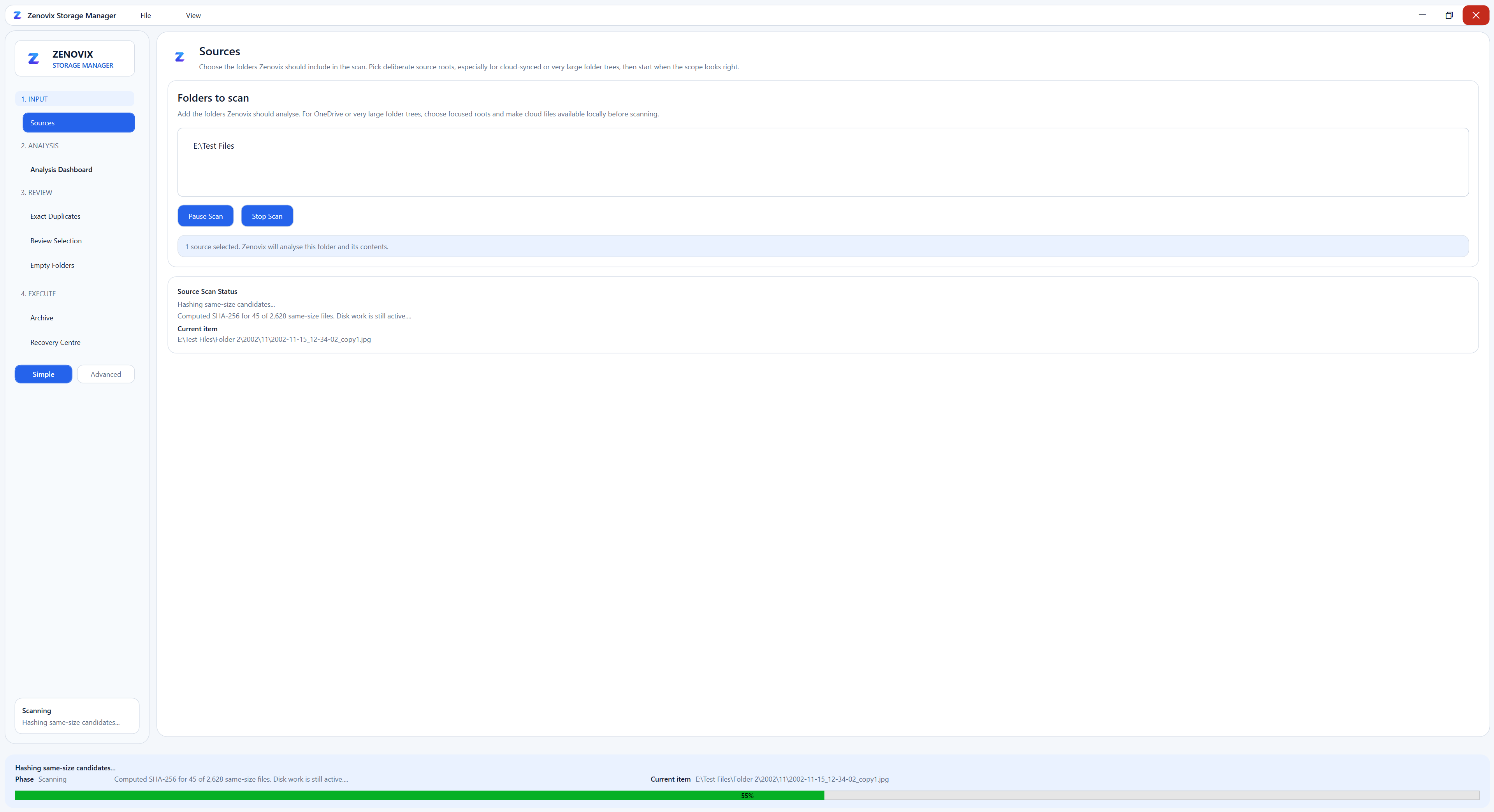The image size is (1494, 812).
Task: Switch to Simple mode
Action: 44,374
